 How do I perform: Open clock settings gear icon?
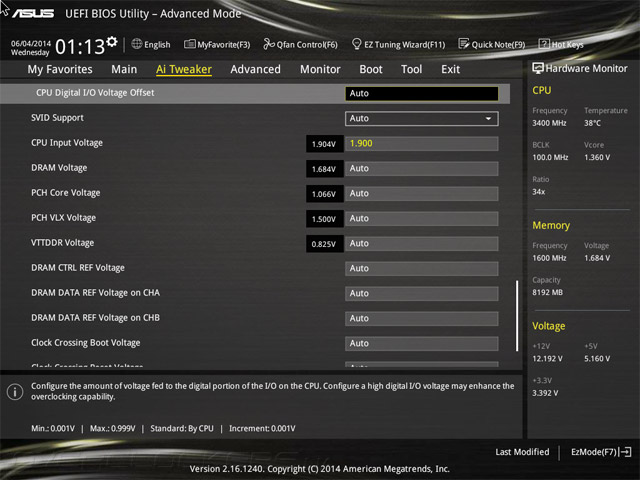[x=112, y=42]
